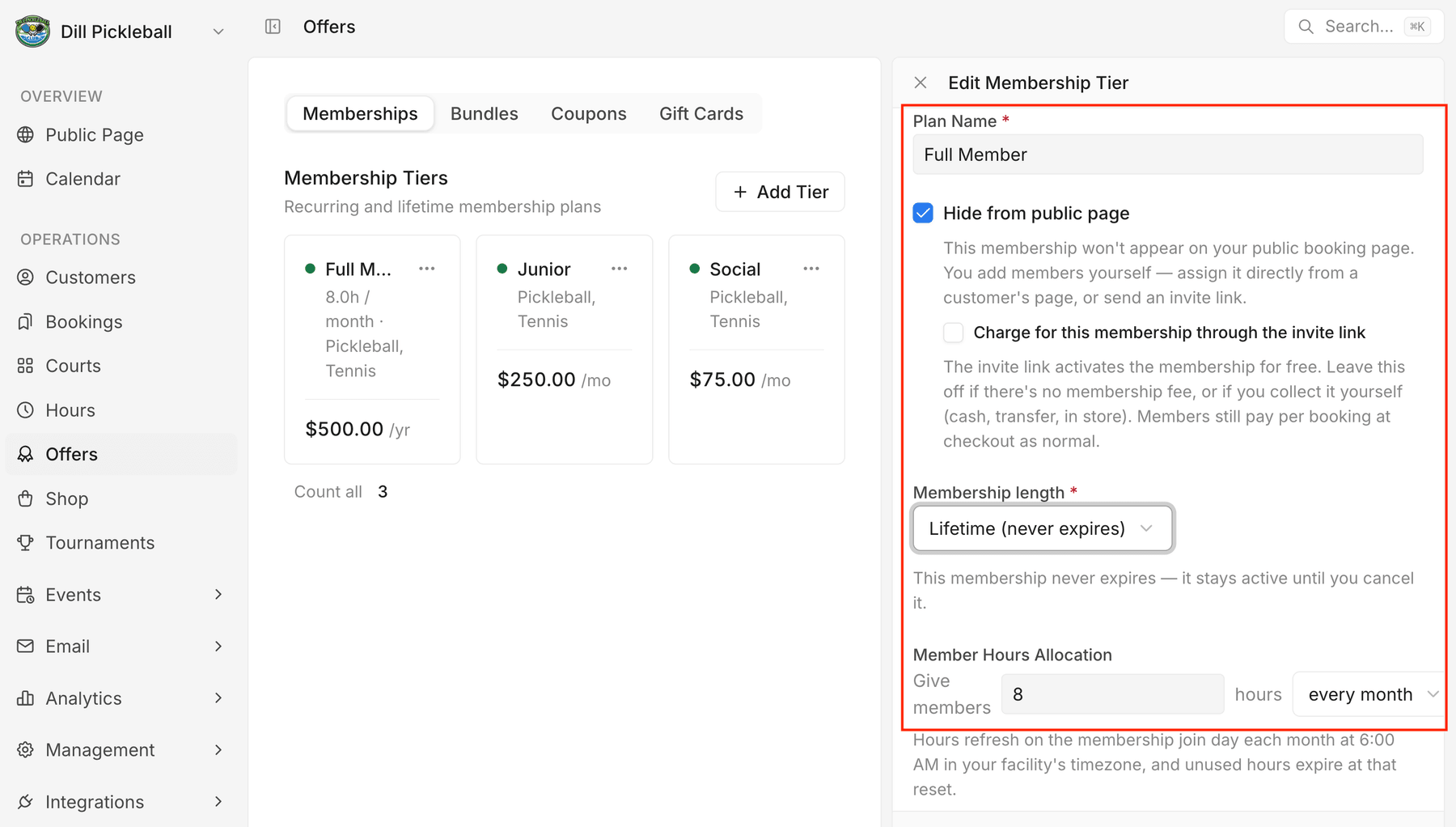The image size is (1456, 827).
Task: Click the Courts grid icon
Action: point(26,366)
